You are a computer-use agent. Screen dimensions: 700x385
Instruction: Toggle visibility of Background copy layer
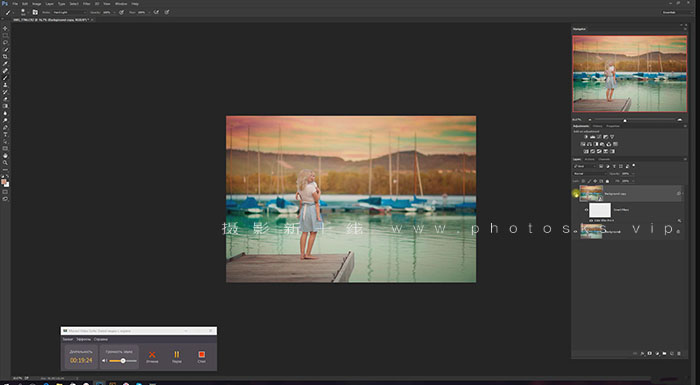(x=576, y=194)
